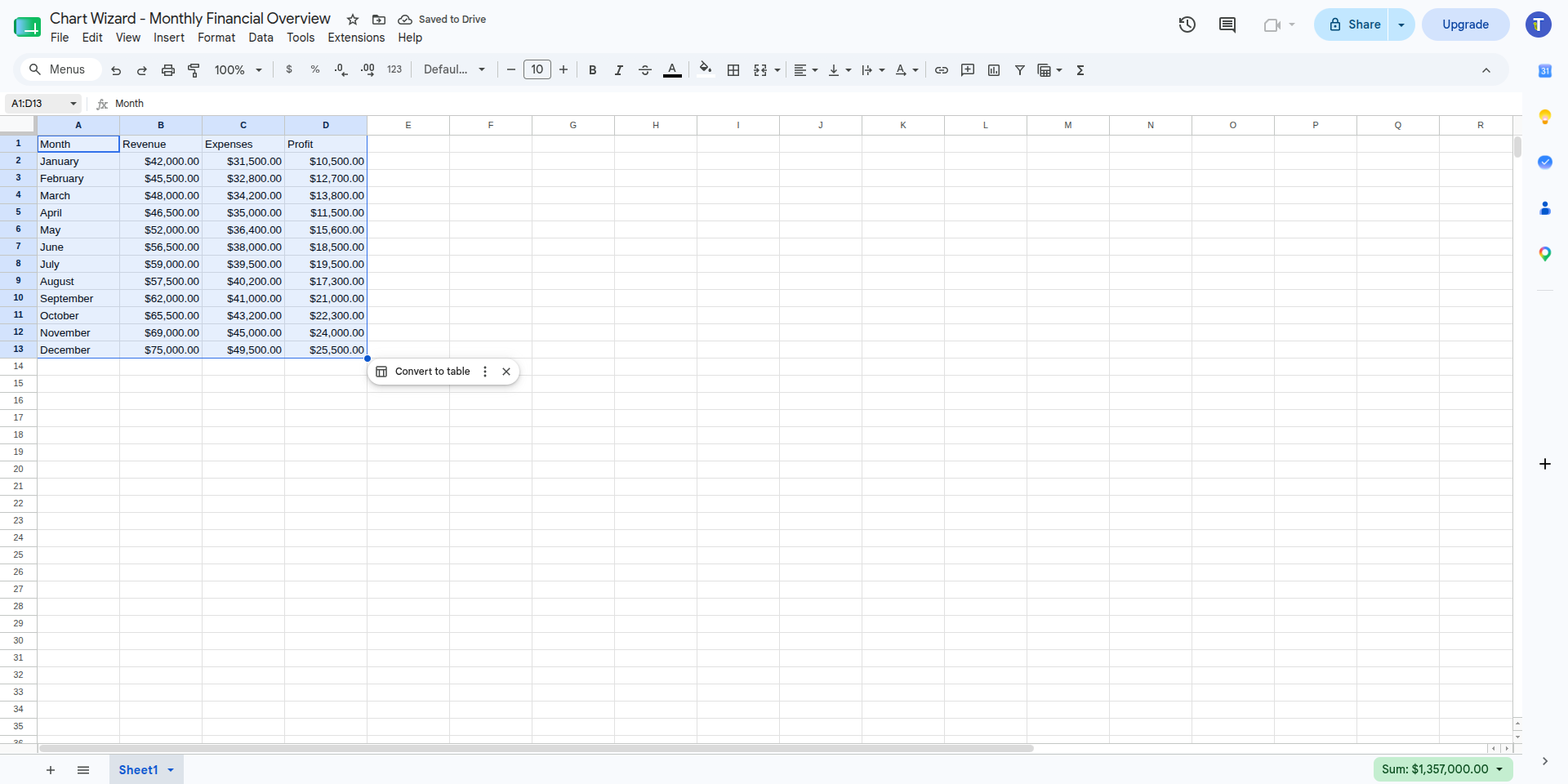Open the Data menu
Screen dimensions: 1568x784
point(261,38)
